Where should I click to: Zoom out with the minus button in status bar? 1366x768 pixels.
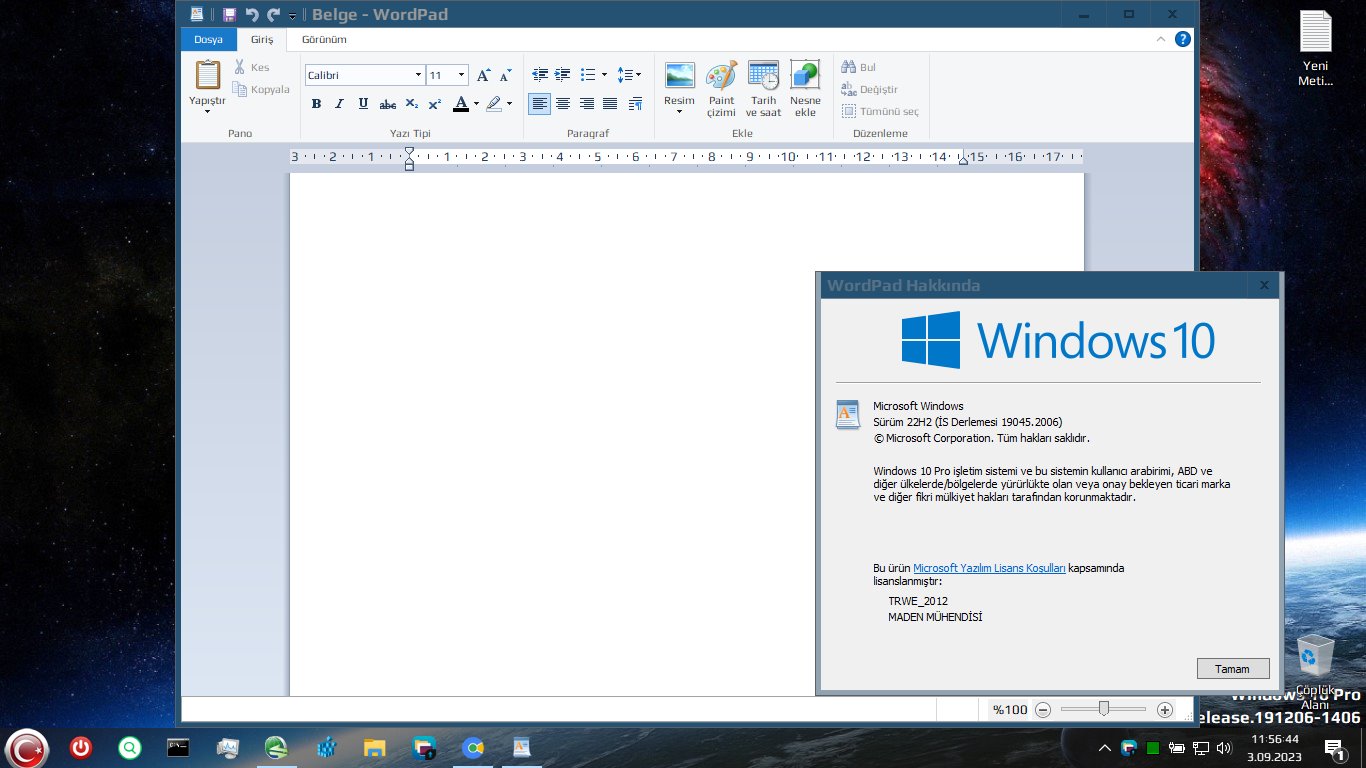[x=1043, y=709]
